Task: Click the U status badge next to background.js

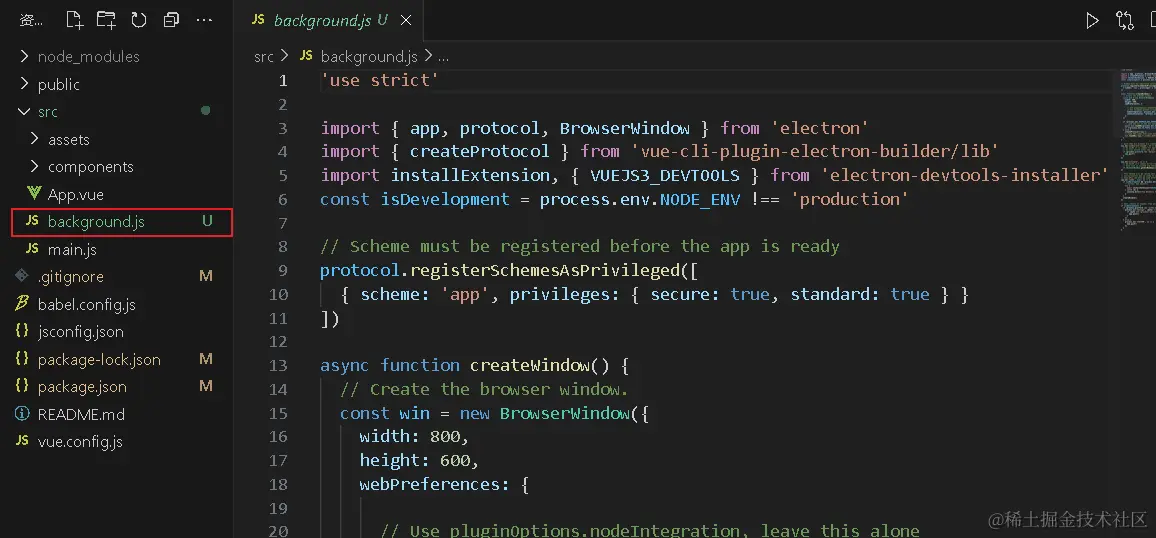Action: pyautogui.click(x=207, y=222)
